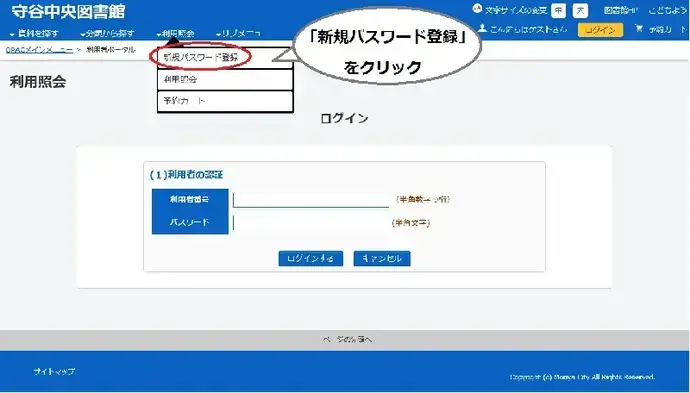Click the こんにちはゲストさん greeting text

[x=528, y=29]
